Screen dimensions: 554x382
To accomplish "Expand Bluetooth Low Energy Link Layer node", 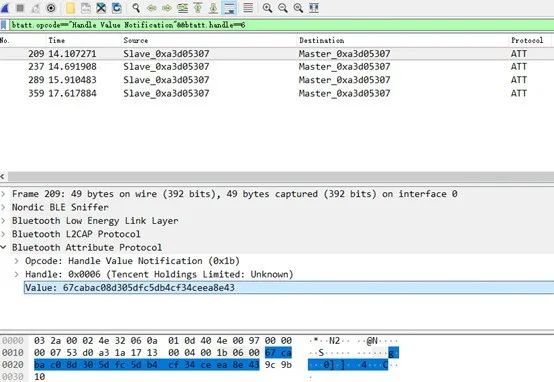I will [x=3, y=221].
